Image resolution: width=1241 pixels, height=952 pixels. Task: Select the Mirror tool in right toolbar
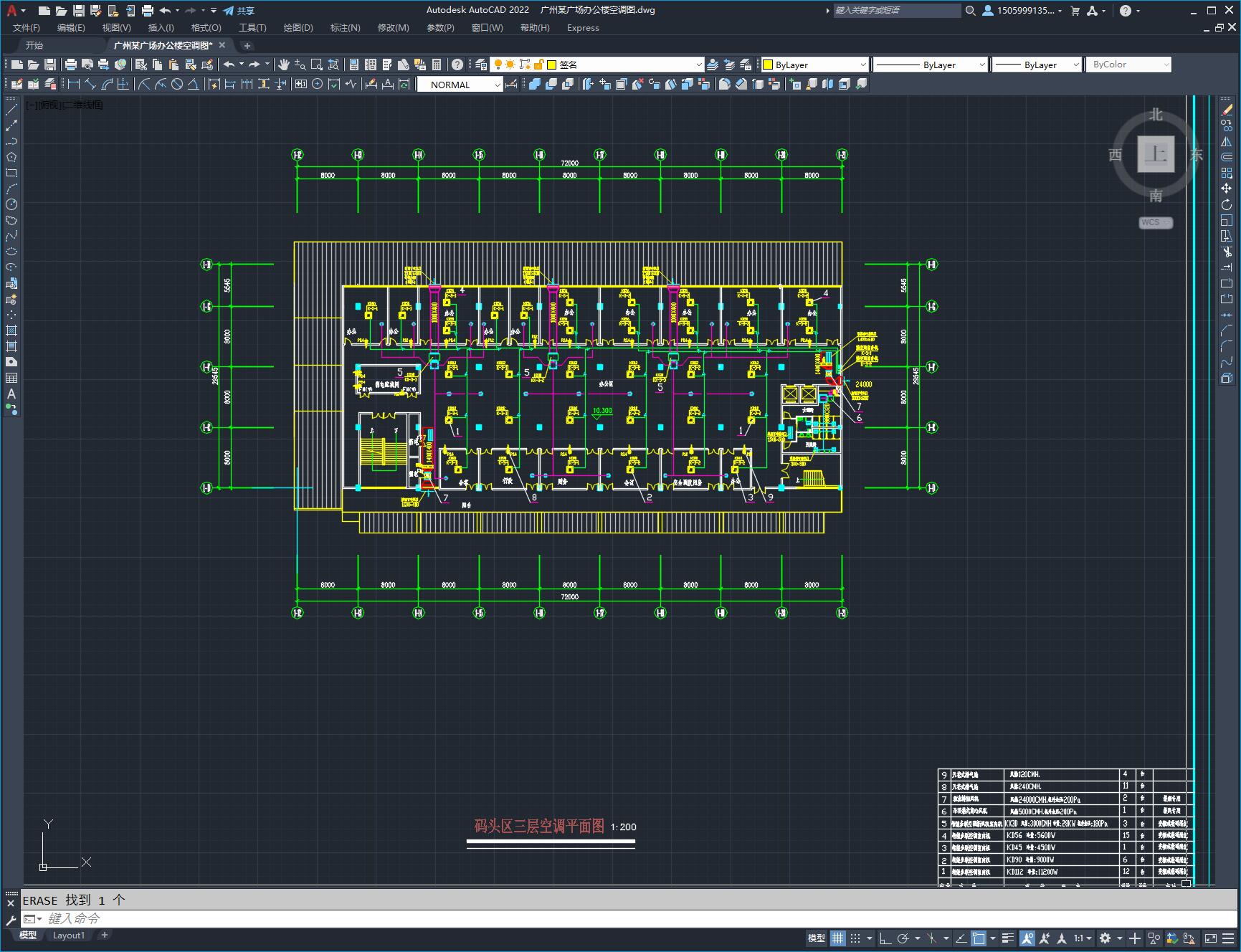(1227, 141)
